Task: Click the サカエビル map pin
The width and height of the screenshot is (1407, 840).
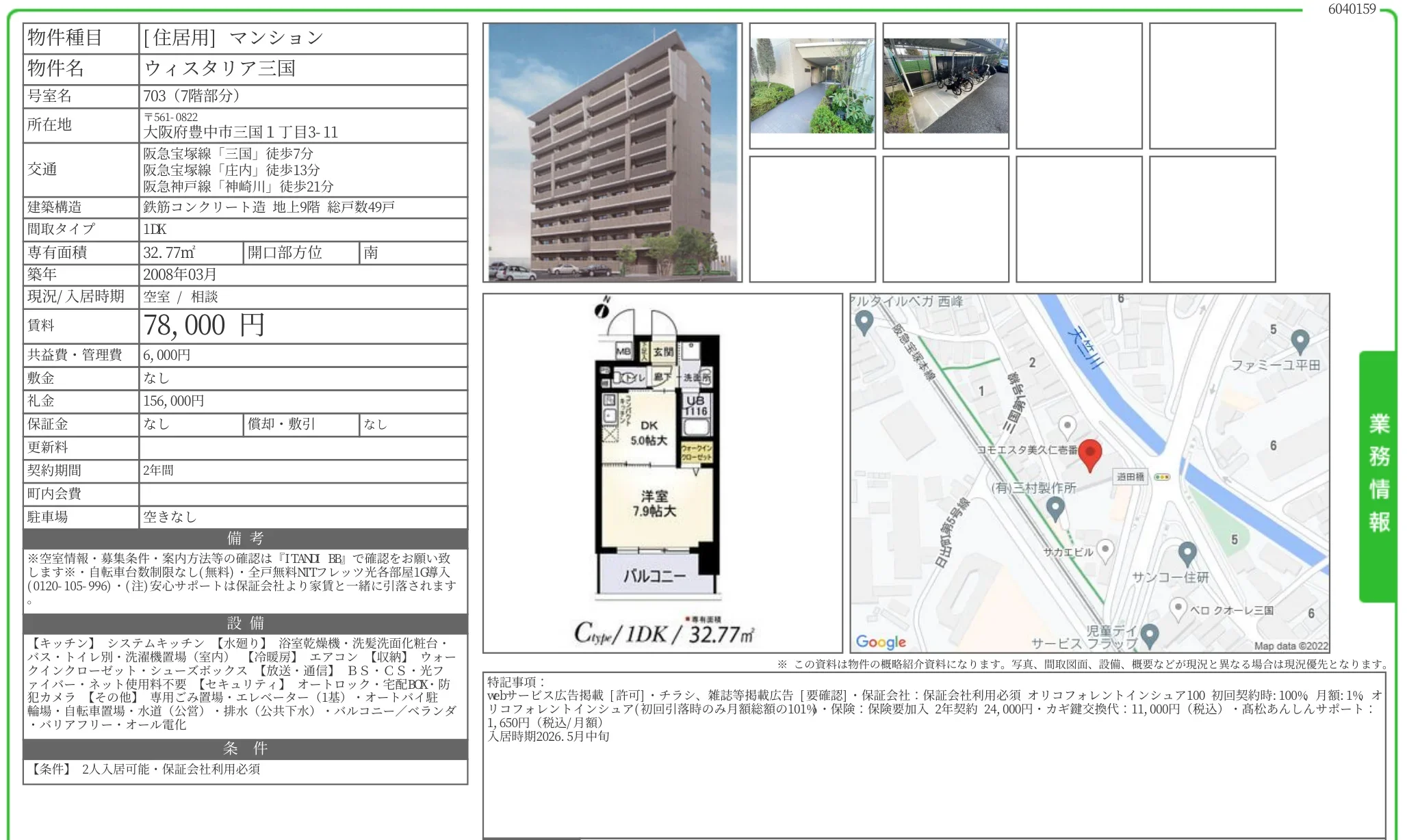Action: click(x=1105, y=549)
